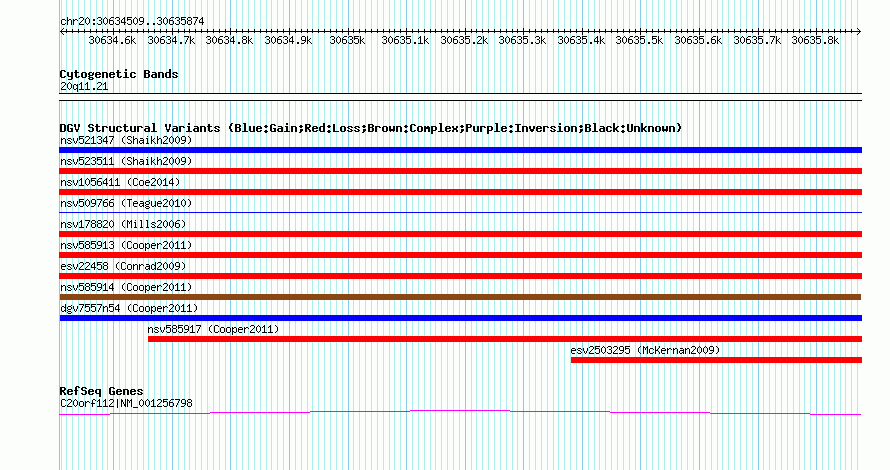Image resolution: width=890 pixels, height=470 pixels.
Task: Open esv22458 (Conrad2009) variant label
Action: [123, 266]
